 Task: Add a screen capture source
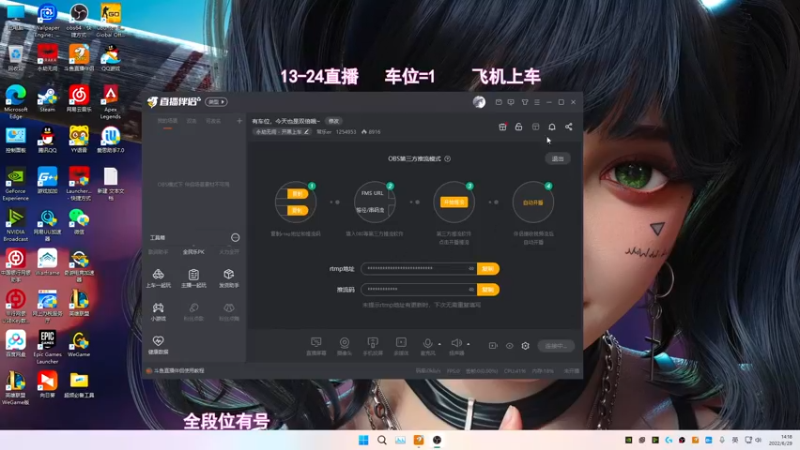click(316, 346)
